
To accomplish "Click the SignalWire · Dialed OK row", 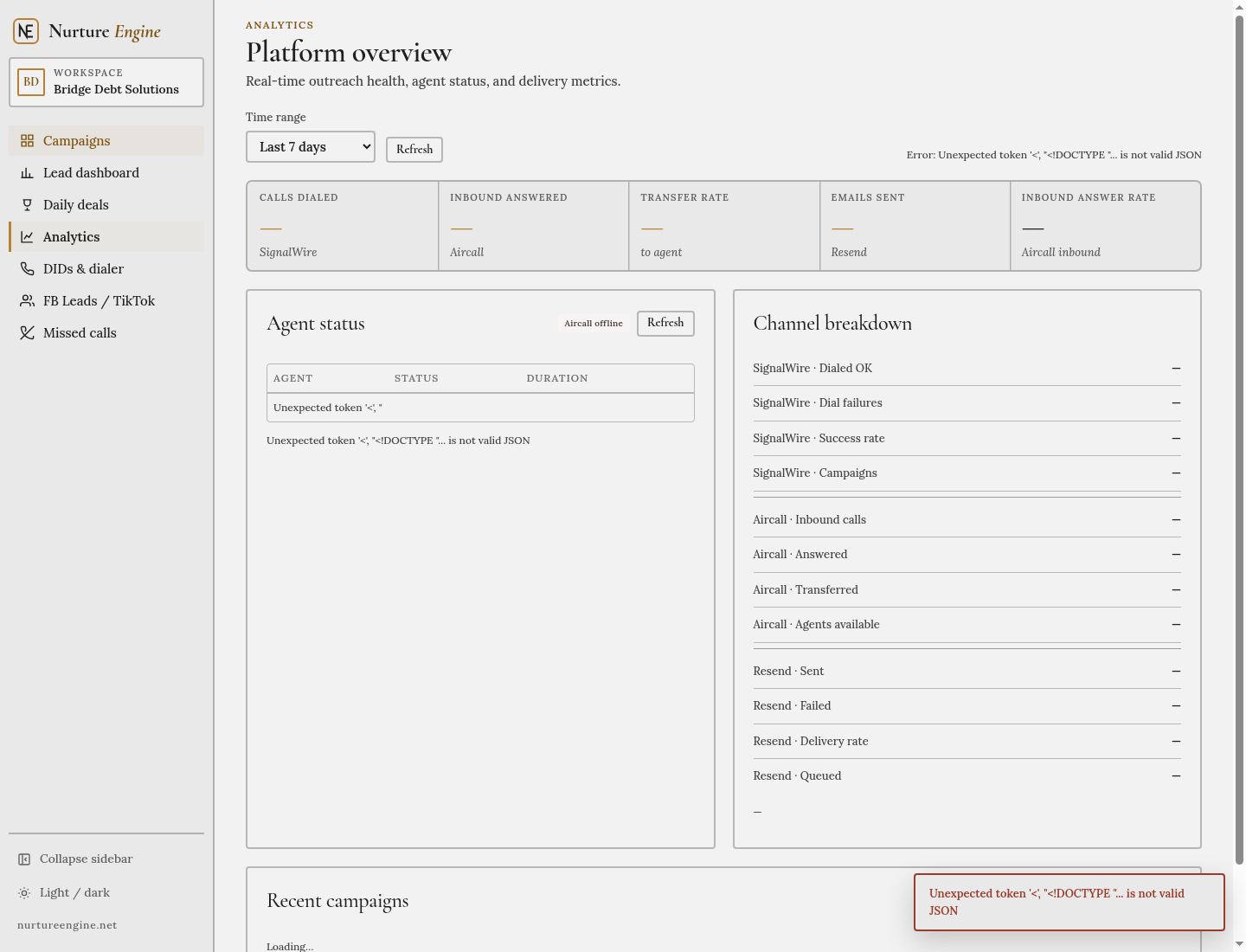I will coord(967,369).
